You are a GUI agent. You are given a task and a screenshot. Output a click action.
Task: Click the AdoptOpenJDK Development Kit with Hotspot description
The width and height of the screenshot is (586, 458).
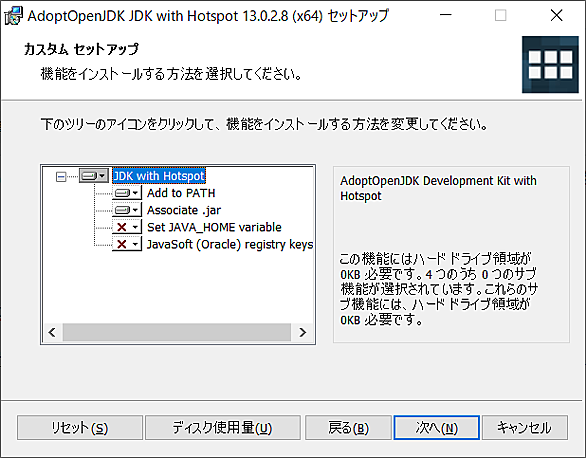438,188
